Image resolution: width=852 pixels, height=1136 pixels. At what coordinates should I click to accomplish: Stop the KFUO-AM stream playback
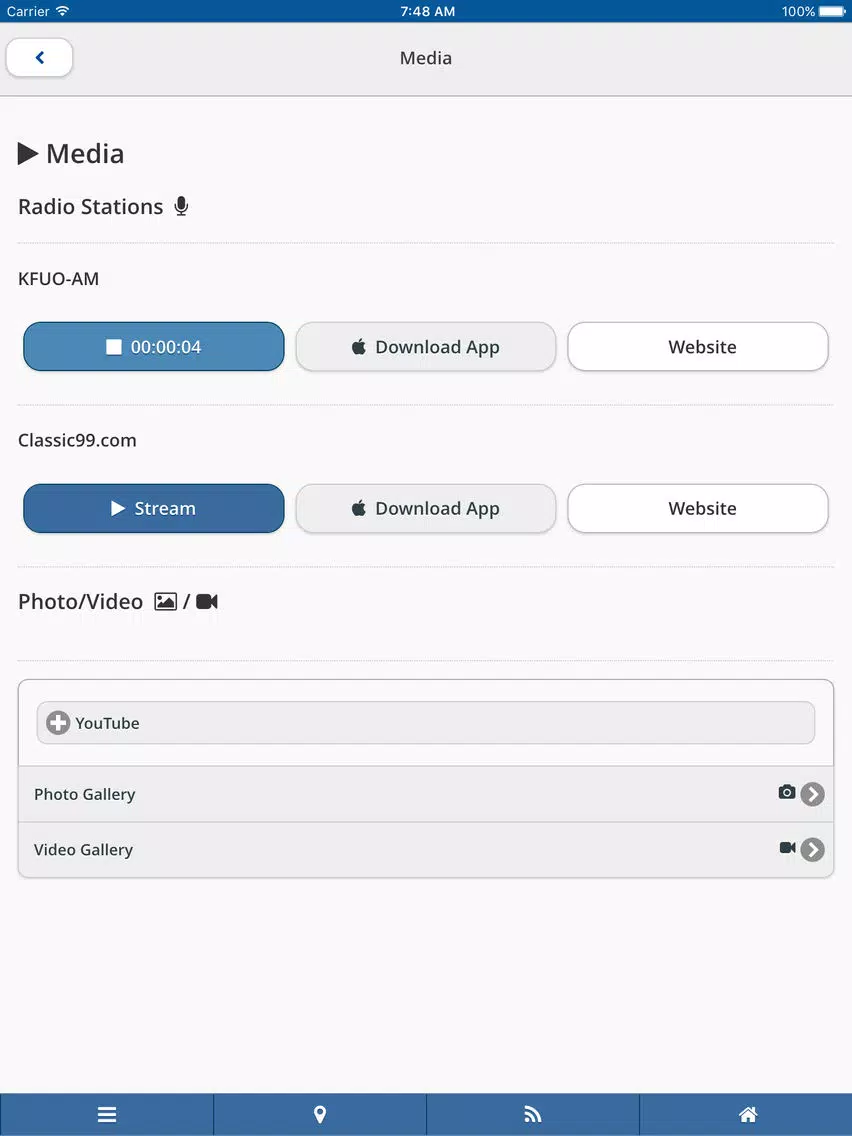(154, 347)
